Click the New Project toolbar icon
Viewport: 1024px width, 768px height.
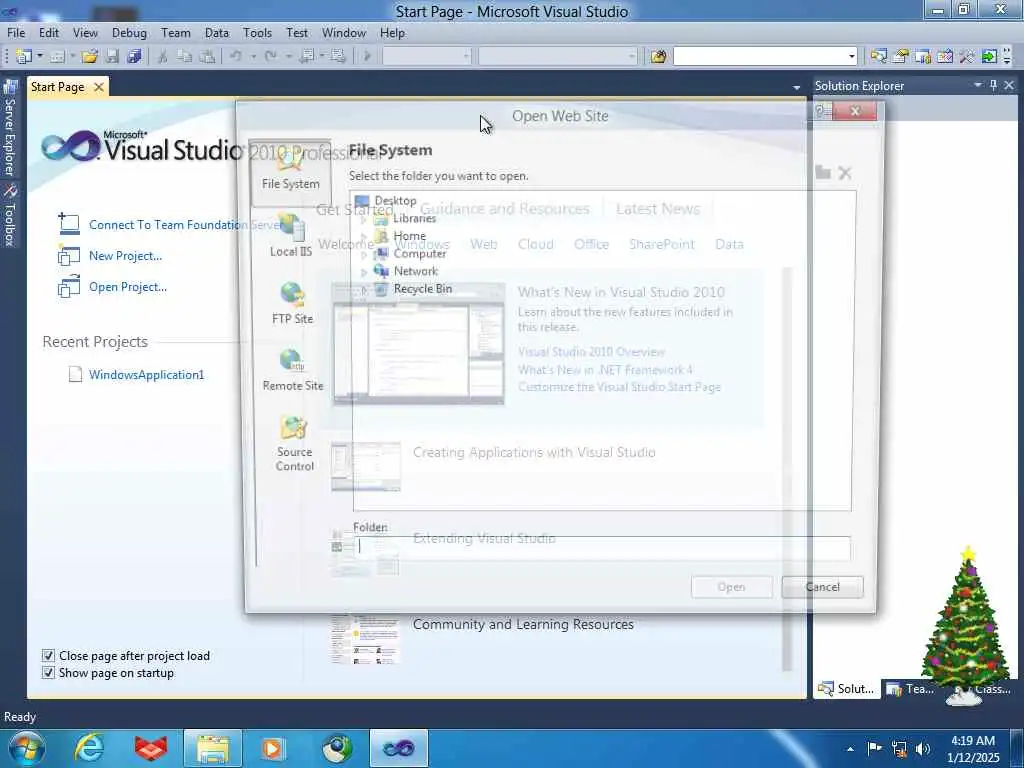24,57
